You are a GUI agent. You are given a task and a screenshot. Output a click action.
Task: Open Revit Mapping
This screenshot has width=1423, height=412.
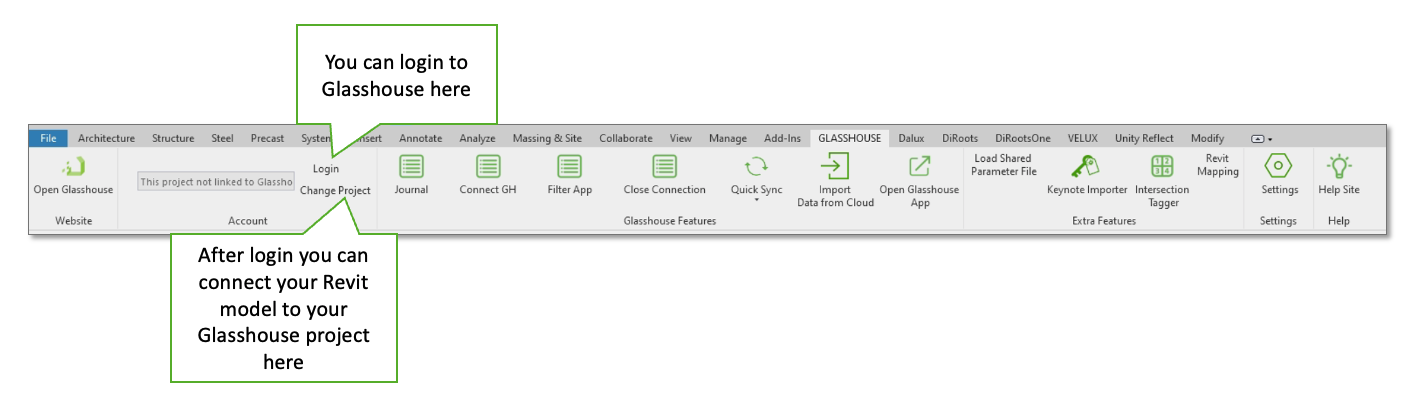pos(1217,165)
